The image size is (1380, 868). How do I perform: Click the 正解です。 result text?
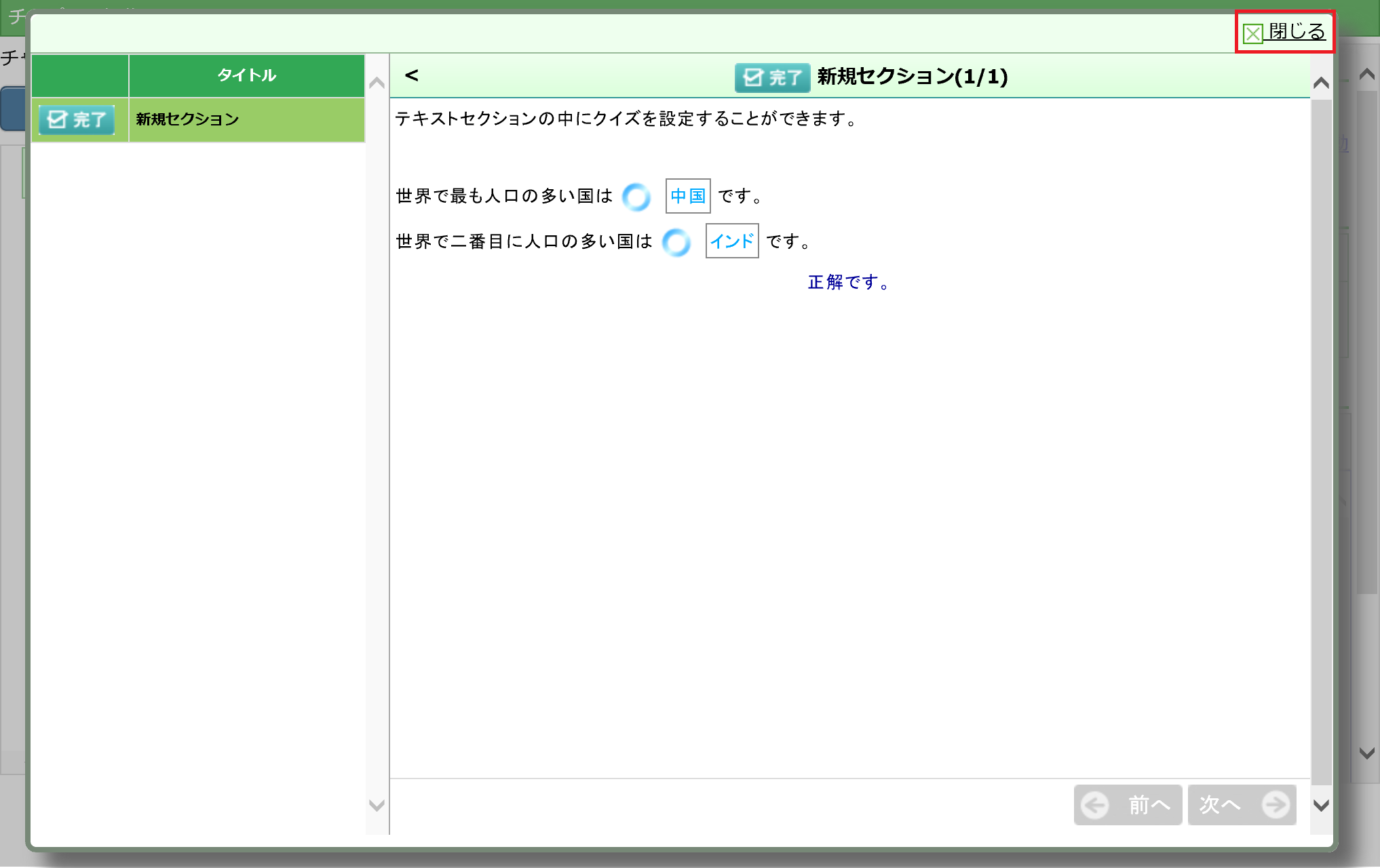[x=848, y=282]
